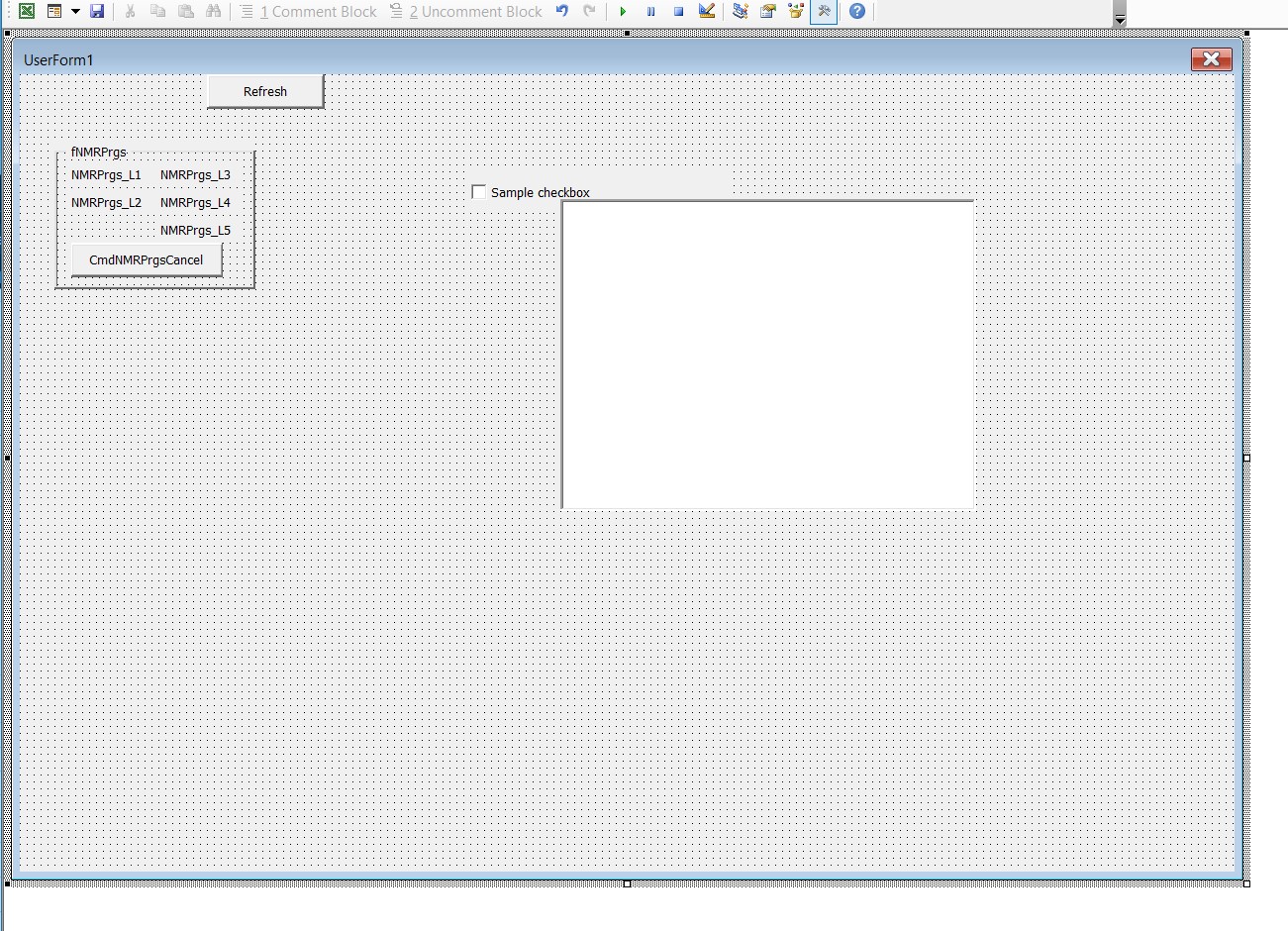Viewport: 1288px width, 931px height.
Task: Toggle the Toolbox icon
Action: (824, 12)
